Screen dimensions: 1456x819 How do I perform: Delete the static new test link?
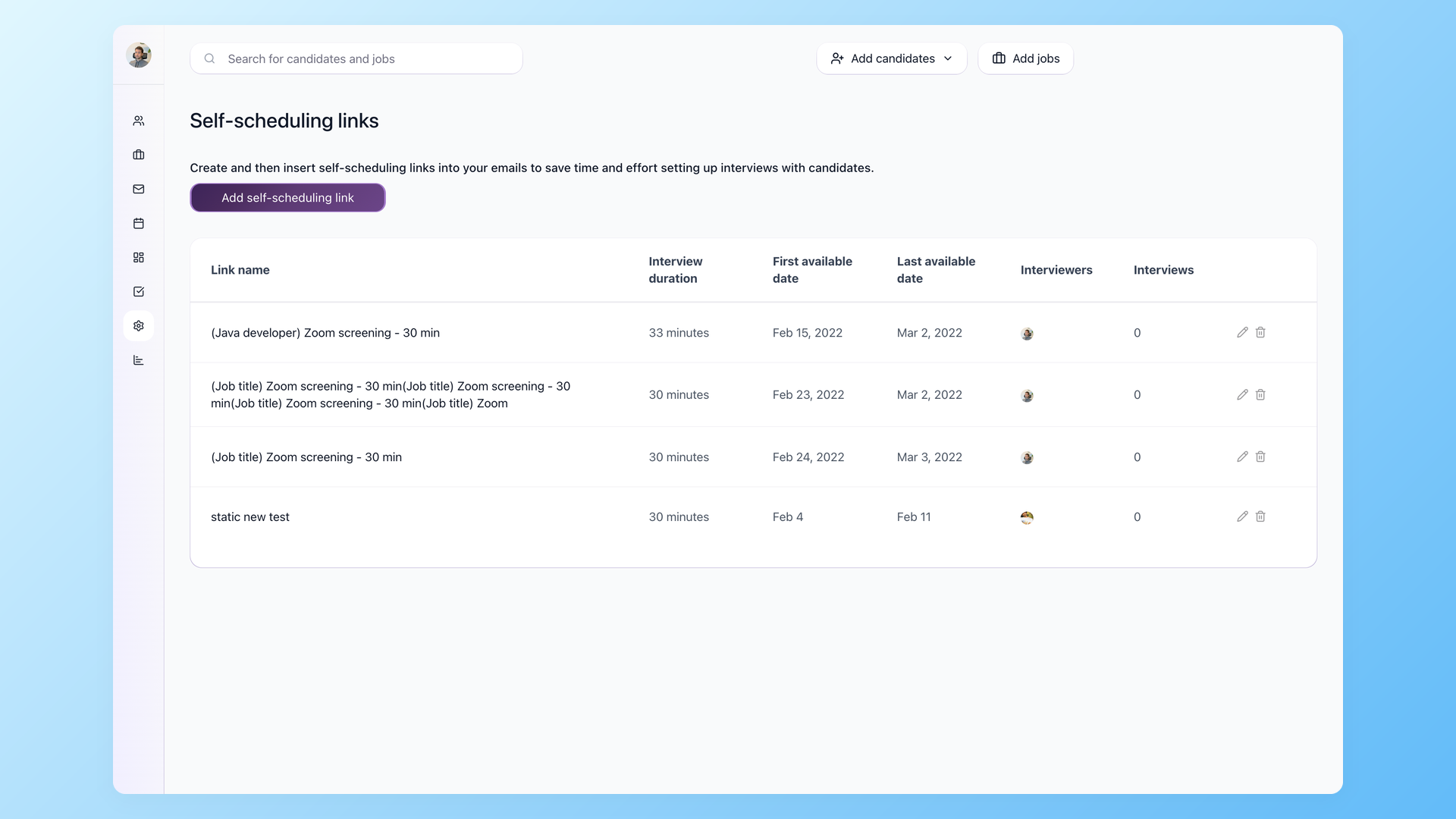pyautogui.click(x=1260, y=516)
